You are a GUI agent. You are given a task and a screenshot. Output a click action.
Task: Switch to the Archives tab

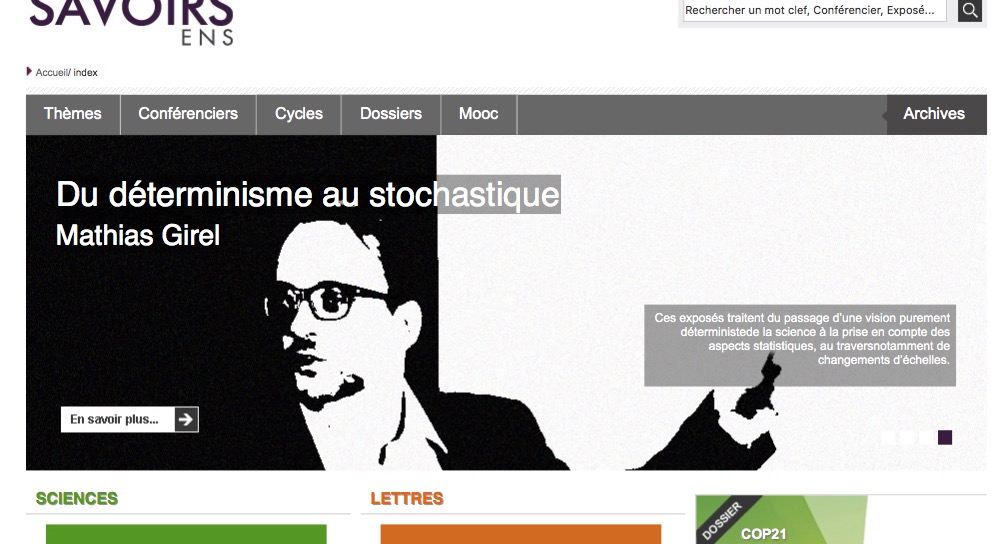[934, 114]
